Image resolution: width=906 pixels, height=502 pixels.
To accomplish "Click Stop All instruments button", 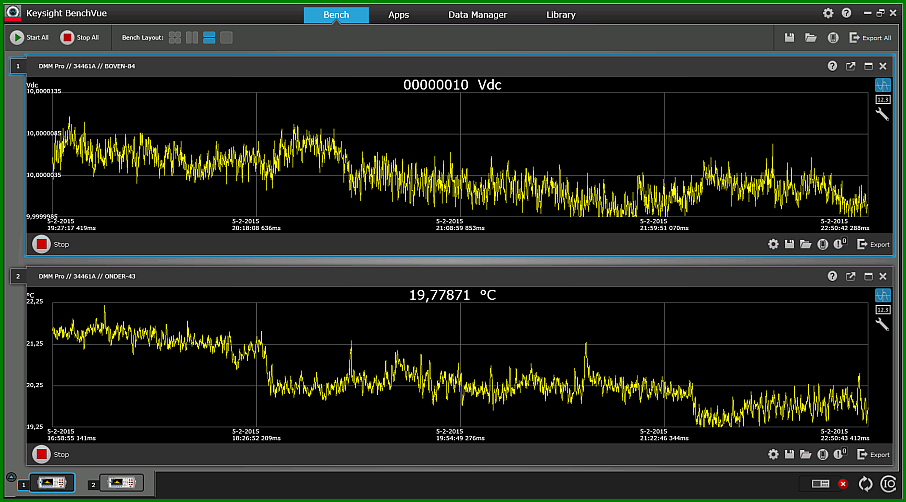I will click(80, 38).
